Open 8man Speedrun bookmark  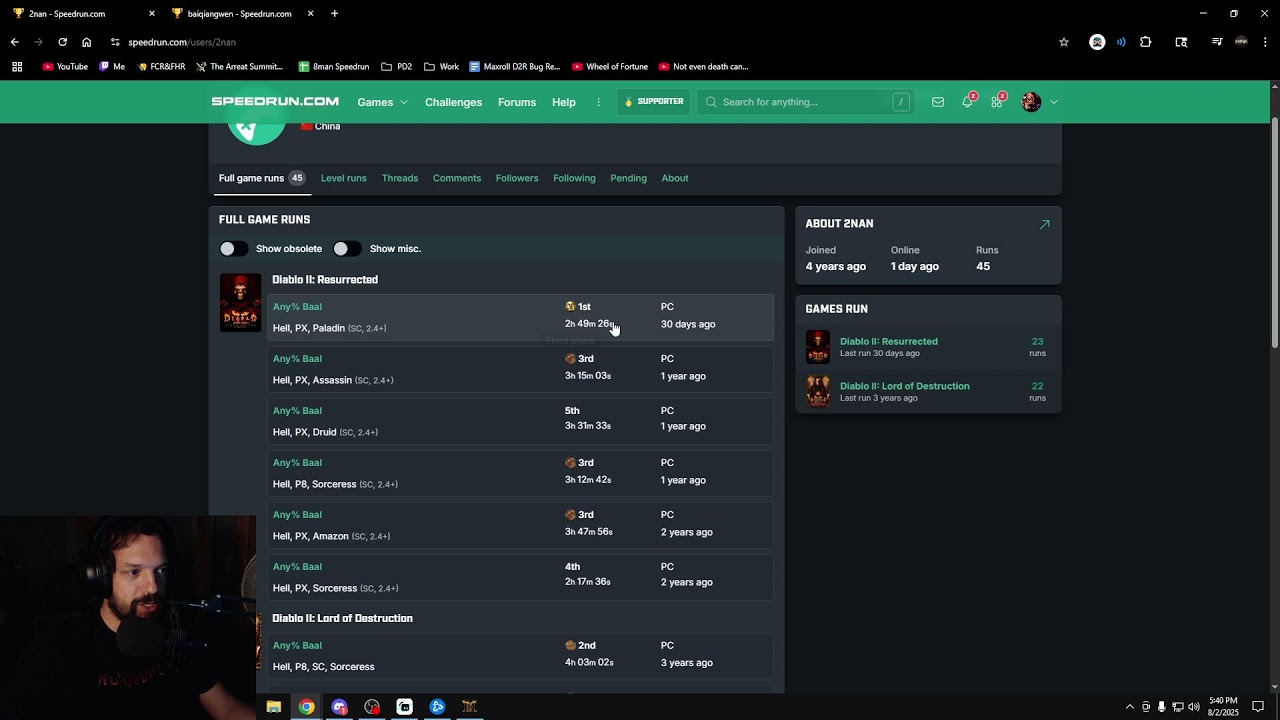pos(333,67)
